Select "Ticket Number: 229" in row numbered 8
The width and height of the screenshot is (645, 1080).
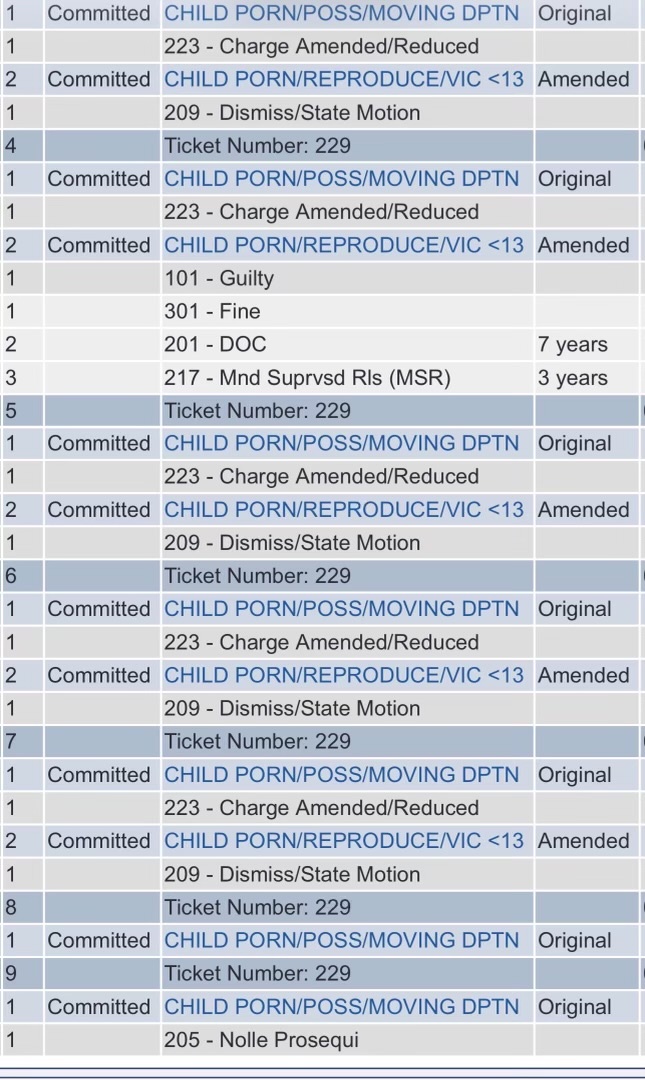click(257, 907)
